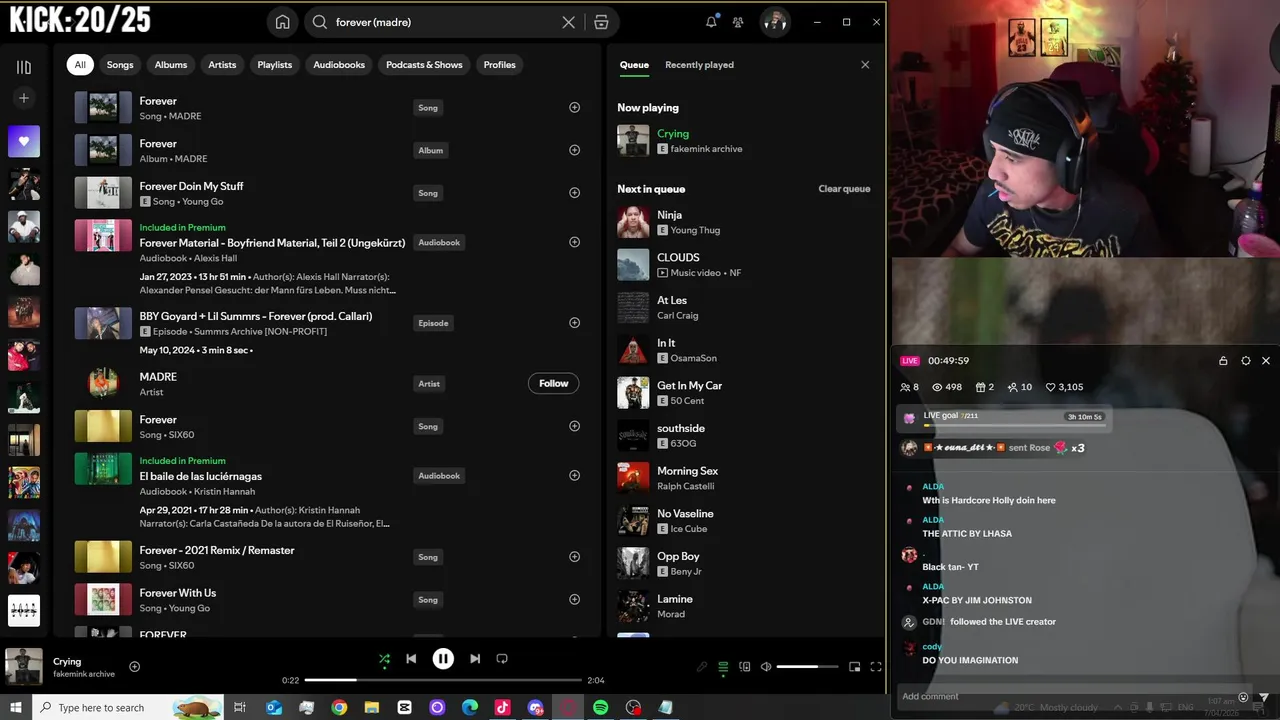
Task: Seek on the song progress bar
Action: [443, 680]
